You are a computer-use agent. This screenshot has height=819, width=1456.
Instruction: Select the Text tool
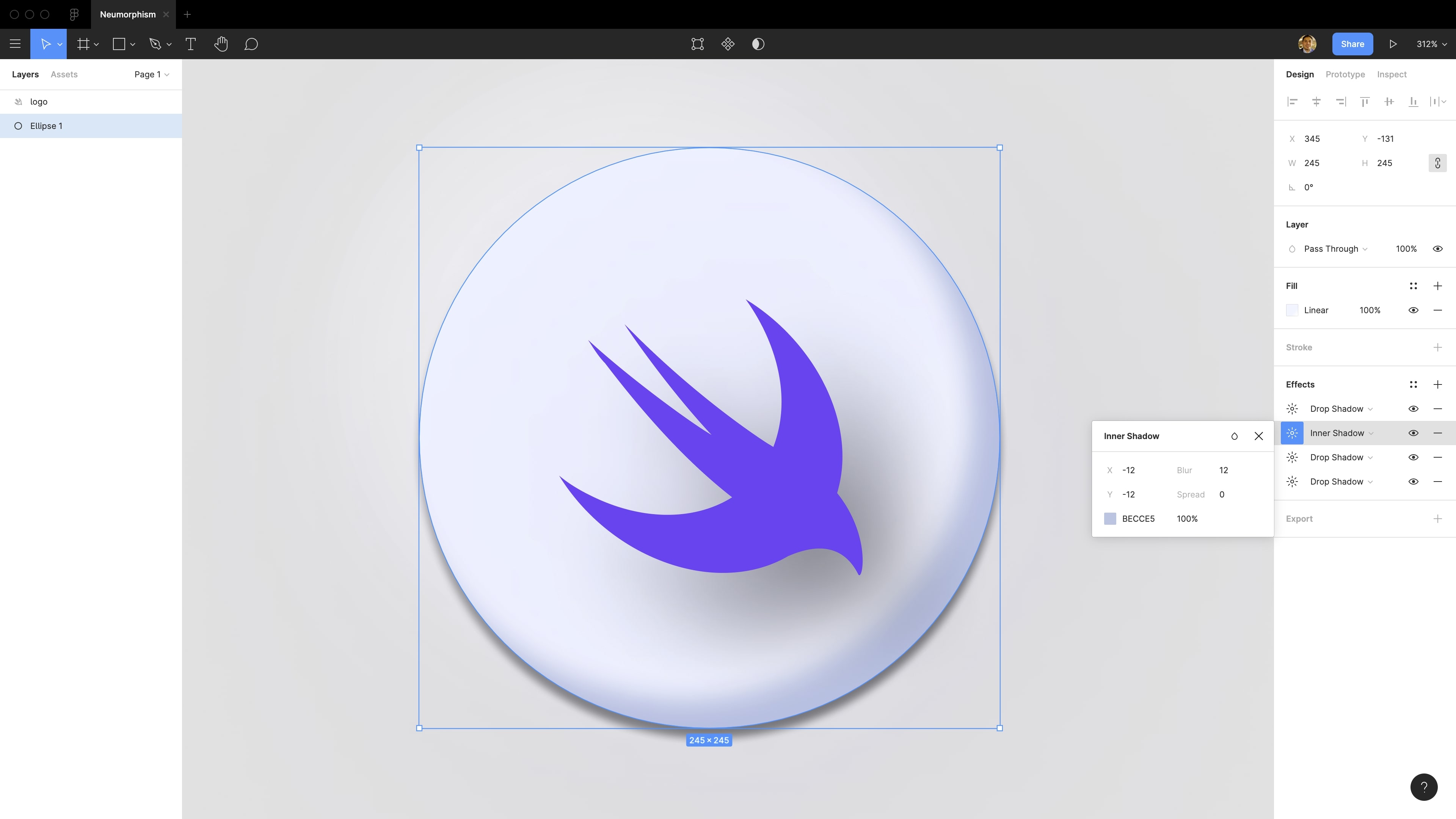(x=190, y=44)
